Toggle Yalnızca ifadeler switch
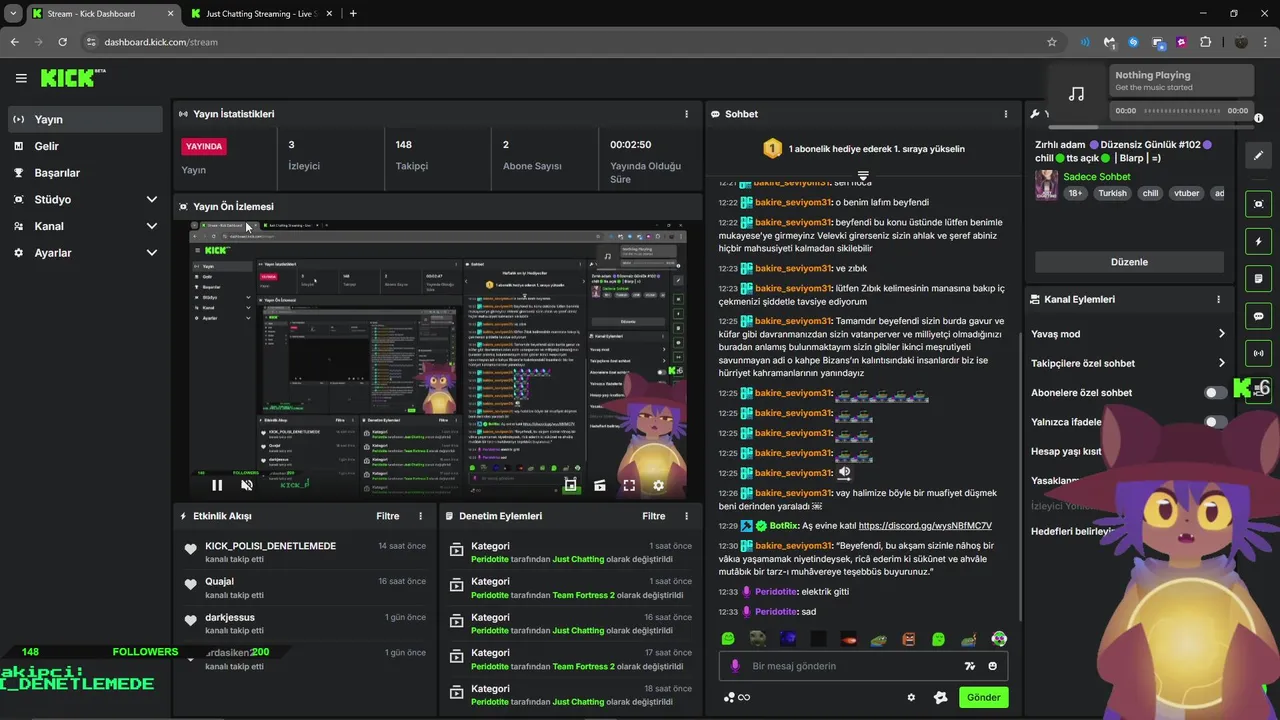The width and height of the screenshot is (1280, 720). coord(1215,422)
